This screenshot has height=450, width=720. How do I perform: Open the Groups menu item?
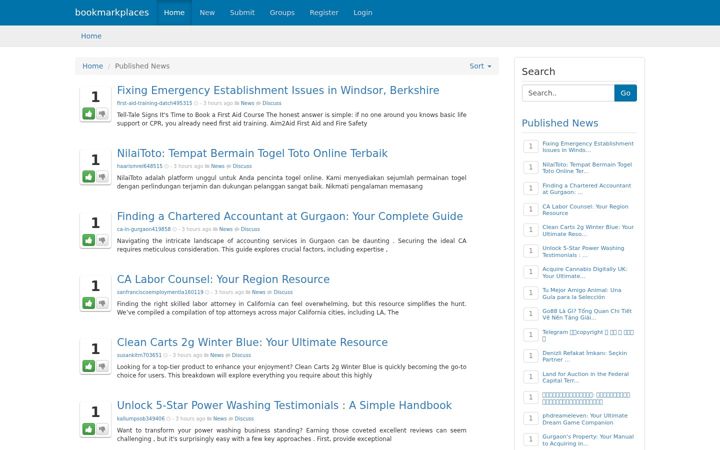pos(282,12)
